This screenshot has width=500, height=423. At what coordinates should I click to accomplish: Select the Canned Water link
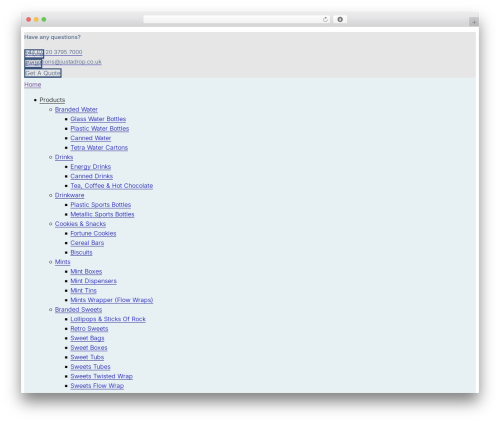(91, 138)
